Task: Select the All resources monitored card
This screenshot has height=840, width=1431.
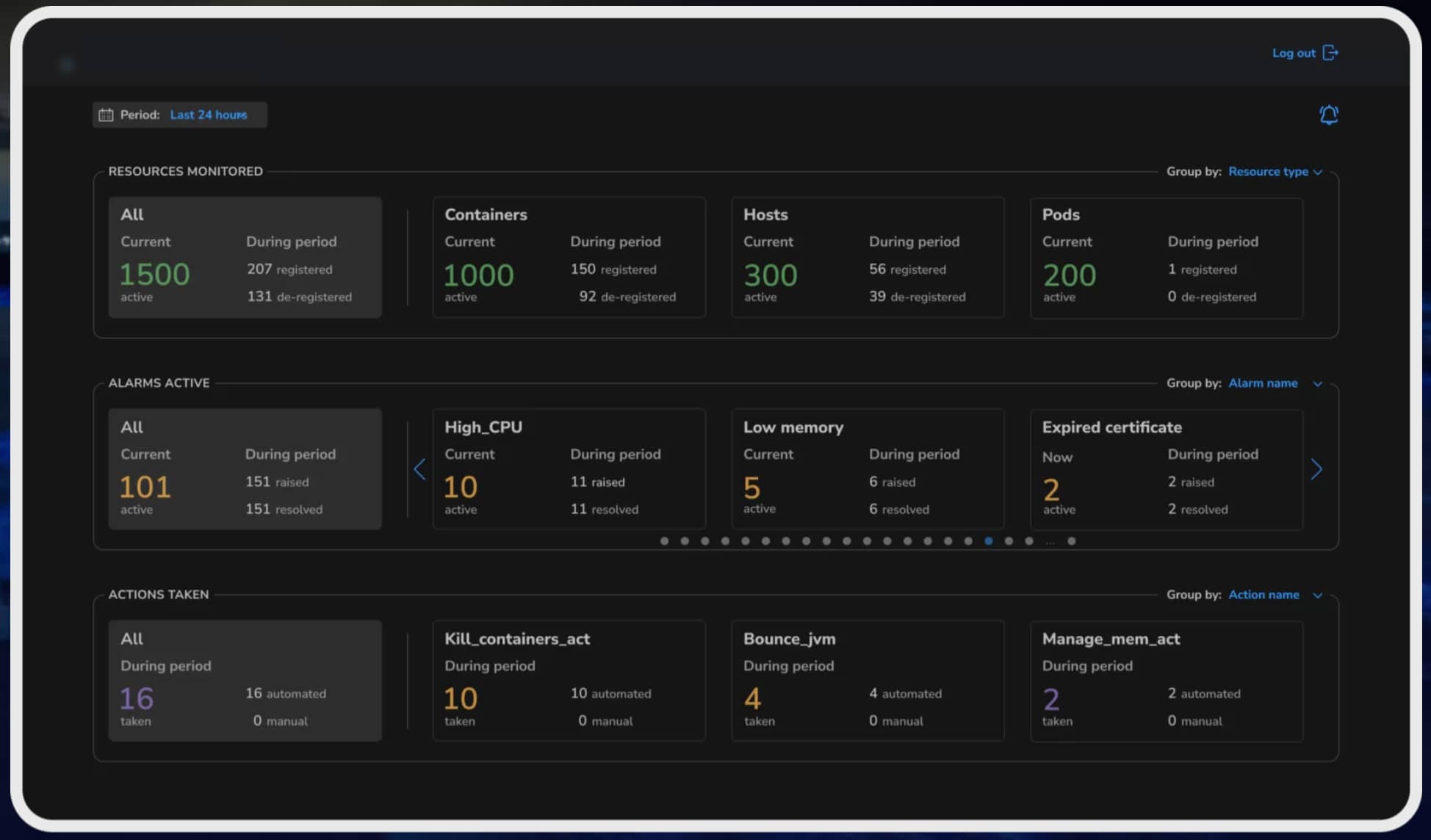Action: point(245,257)
